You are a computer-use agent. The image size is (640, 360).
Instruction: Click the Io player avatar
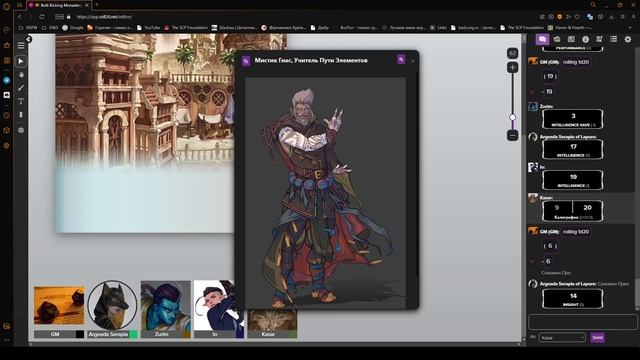[215, 305]
